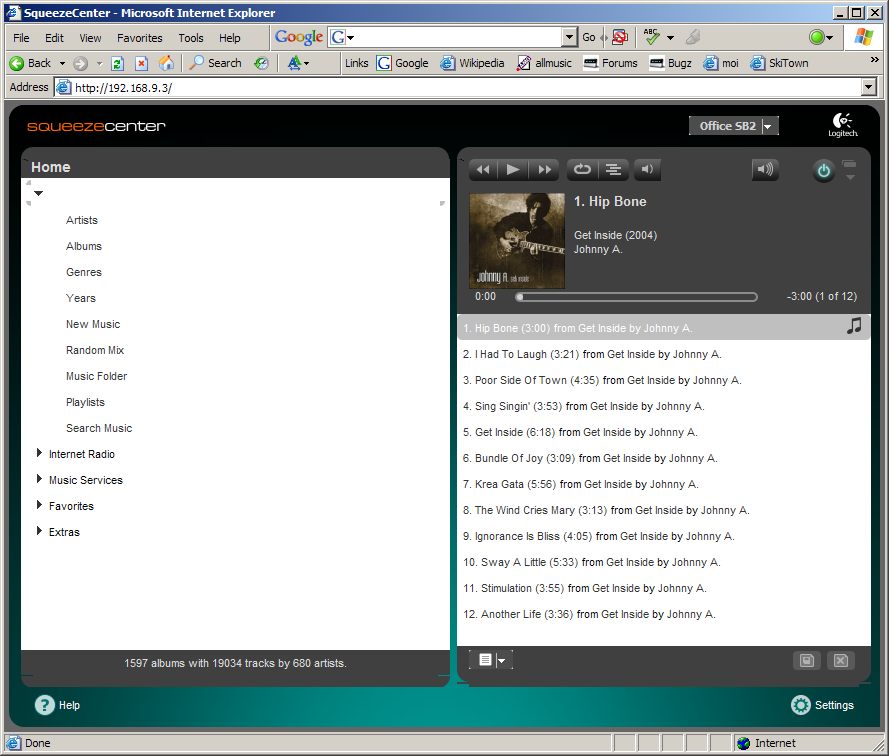Expand the Music Services section

(x=39, y=480)
